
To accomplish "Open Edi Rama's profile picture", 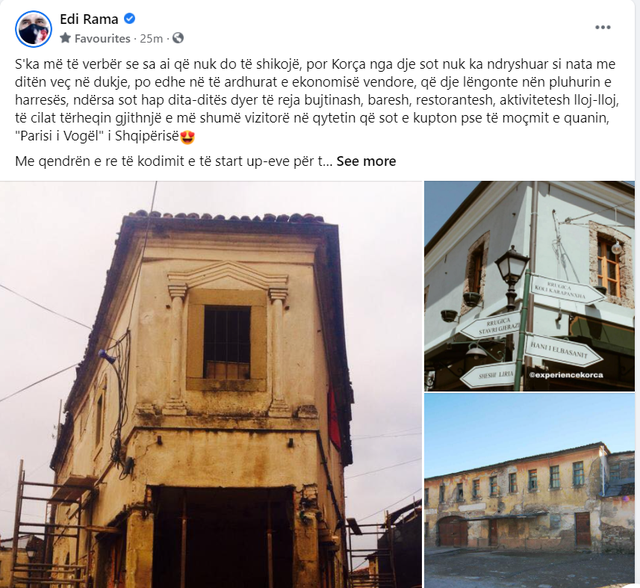I will click(33, 29).
